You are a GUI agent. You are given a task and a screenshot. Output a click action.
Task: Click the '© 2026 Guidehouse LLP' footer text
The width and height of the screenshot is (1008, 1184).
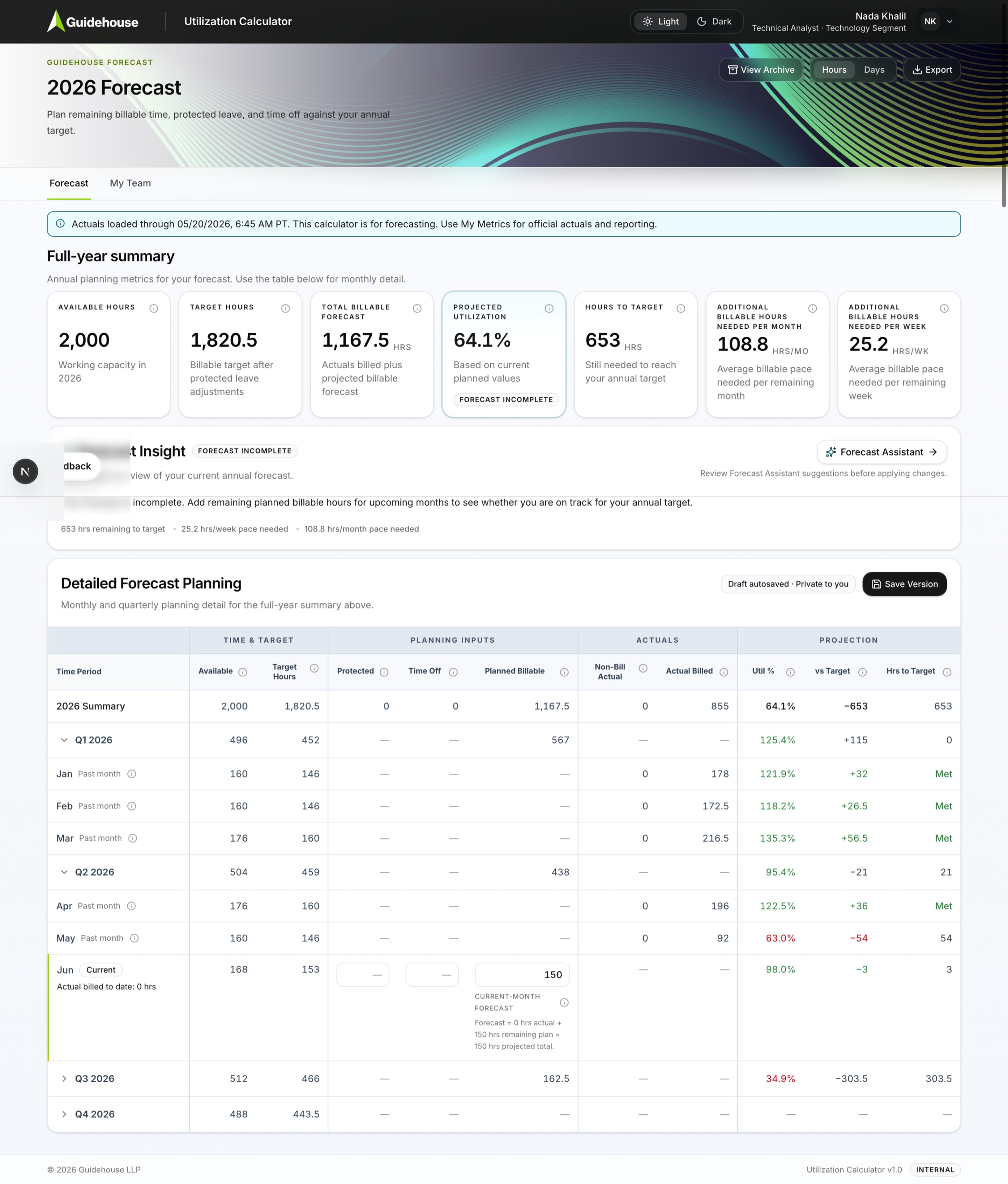click(94, 1170)
